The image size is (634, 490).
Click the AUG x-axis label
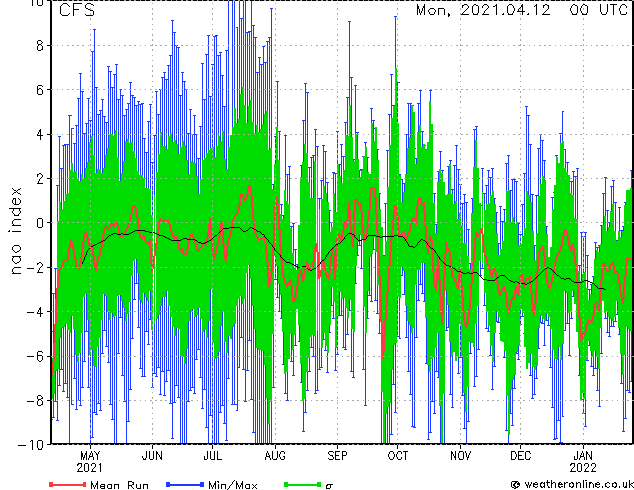tap(275, 456)
